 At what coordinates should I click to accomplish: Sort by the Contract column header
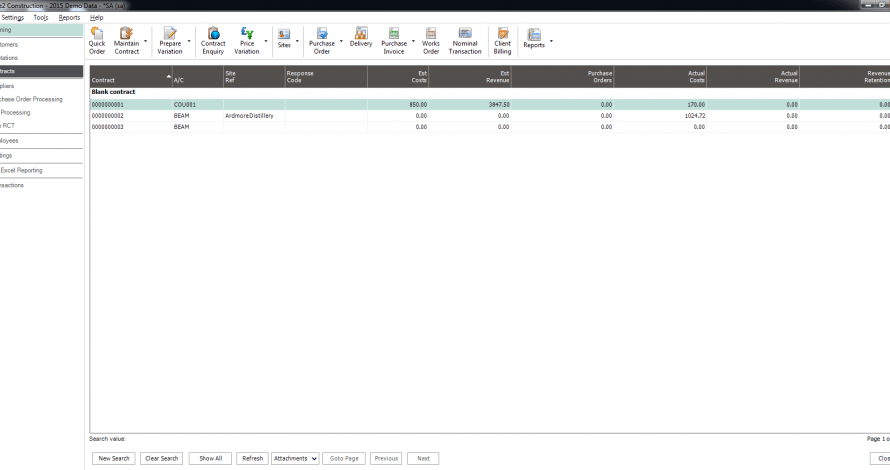(131, 77)
